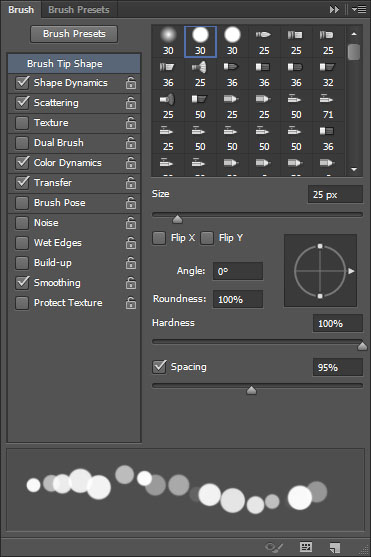Toggle the lock icon for Shape Dynamics
This screenshot has height=557, width=371.
(x=131, y=83)
